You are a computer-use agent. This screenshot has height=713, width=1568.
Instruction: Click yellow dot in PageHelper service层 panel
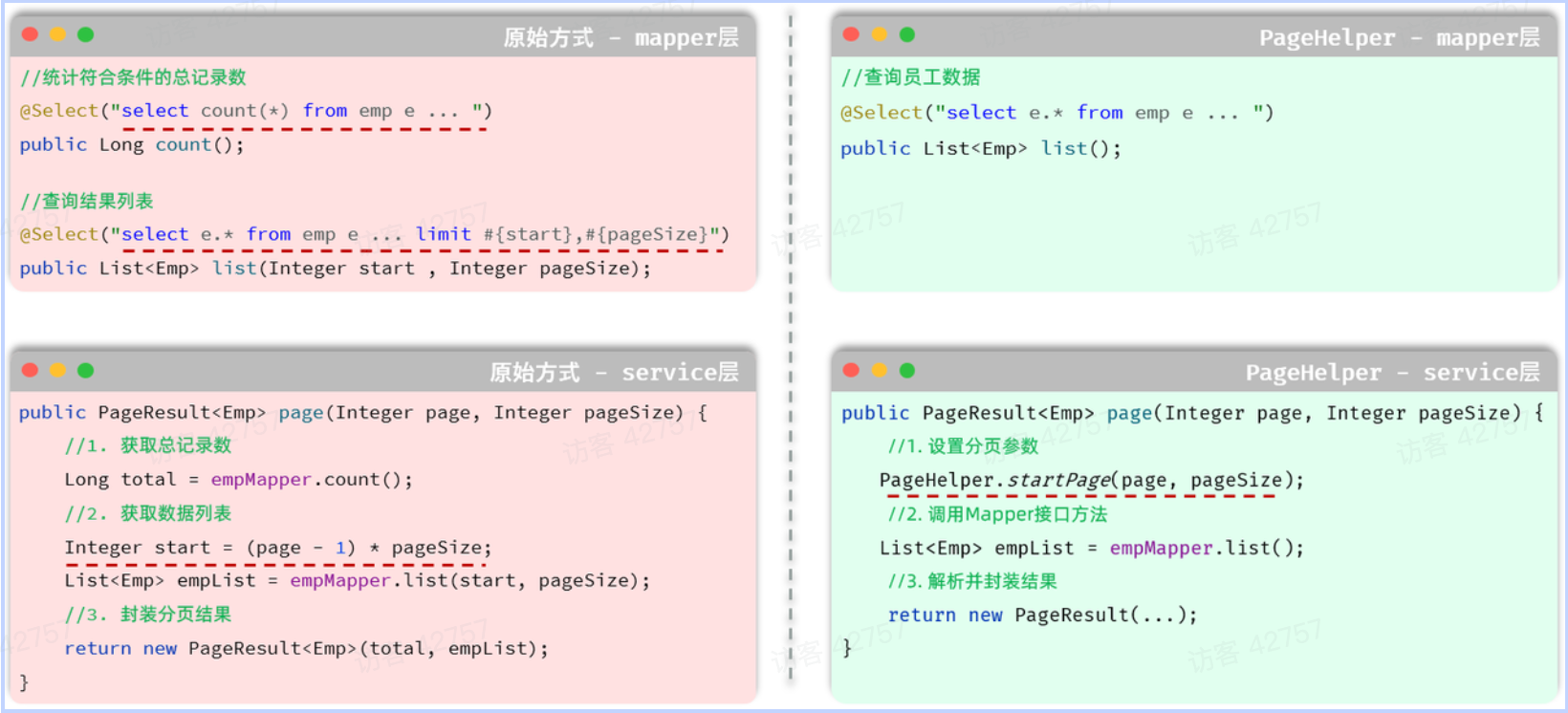(880, 370)
